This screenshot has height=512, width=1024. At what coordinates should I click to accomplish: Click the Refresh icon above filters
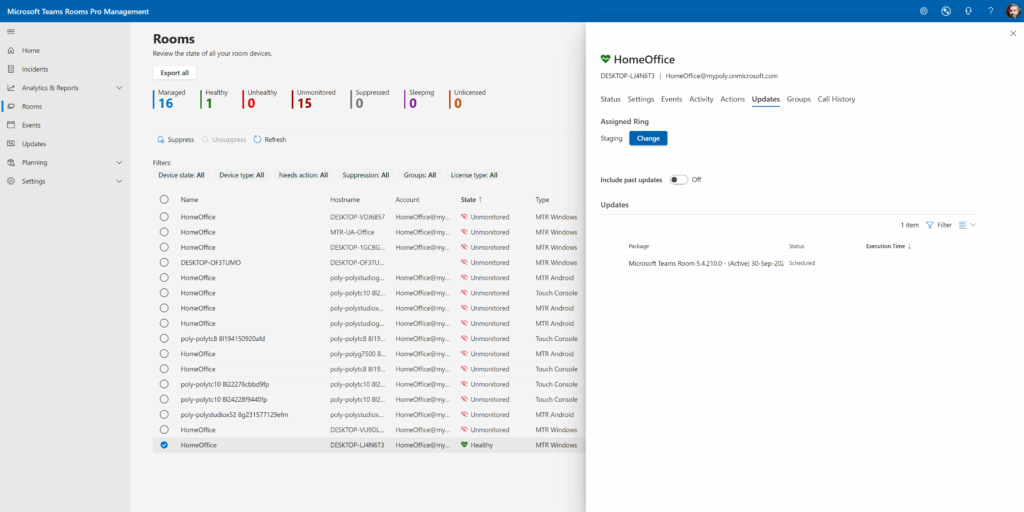257,140
